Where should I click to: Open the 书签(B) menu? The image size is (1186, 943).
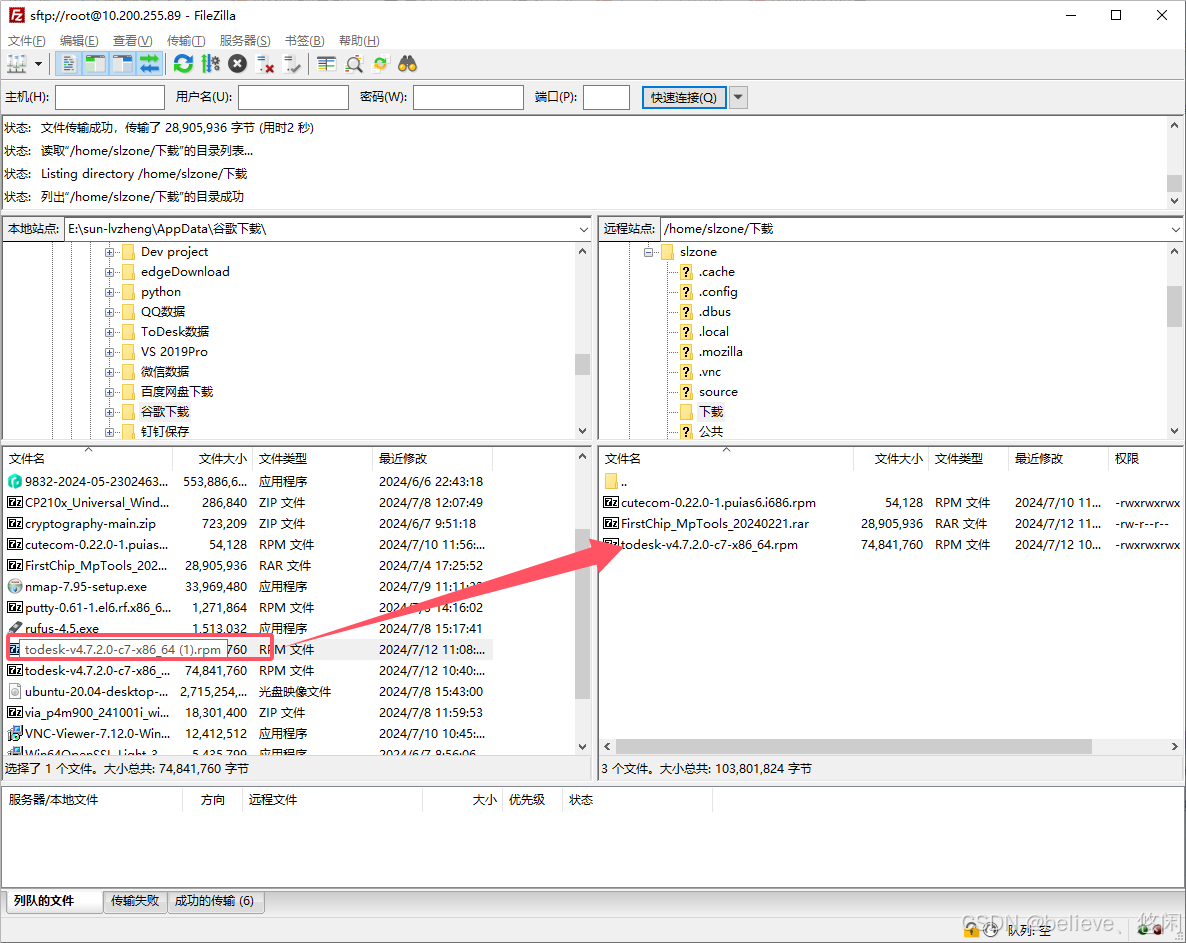coord(305,41)
